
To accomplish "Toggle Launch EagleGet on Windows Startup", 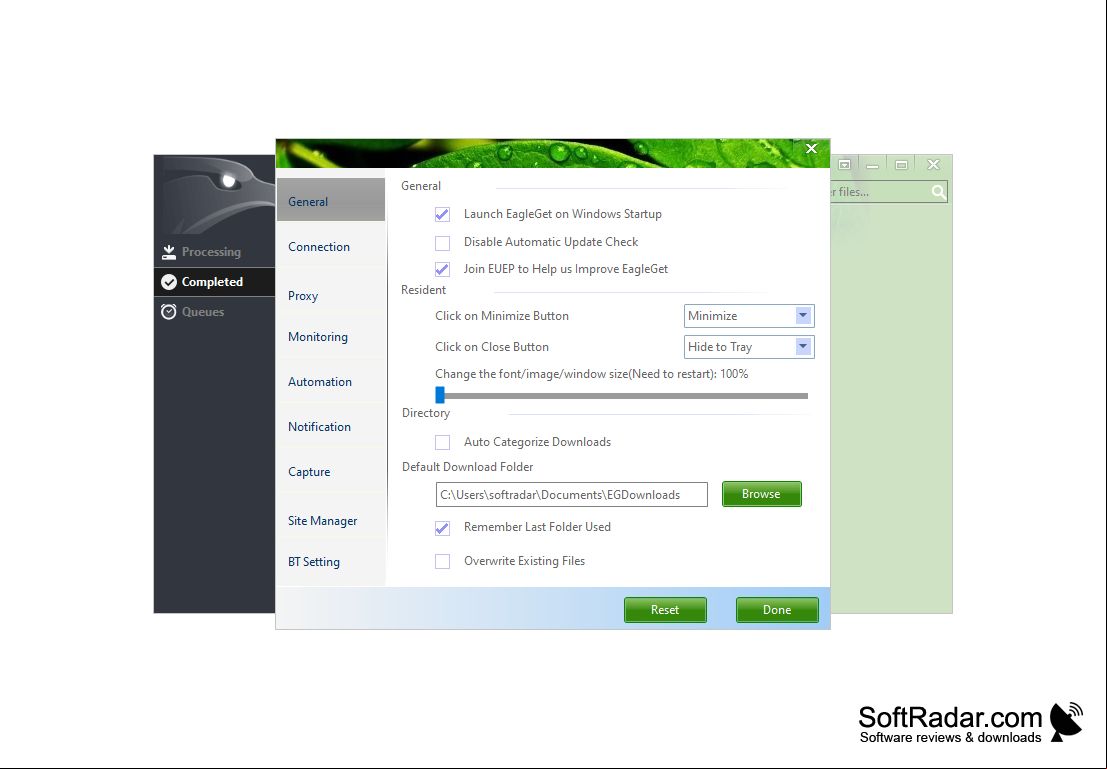I will click(443, 214).
